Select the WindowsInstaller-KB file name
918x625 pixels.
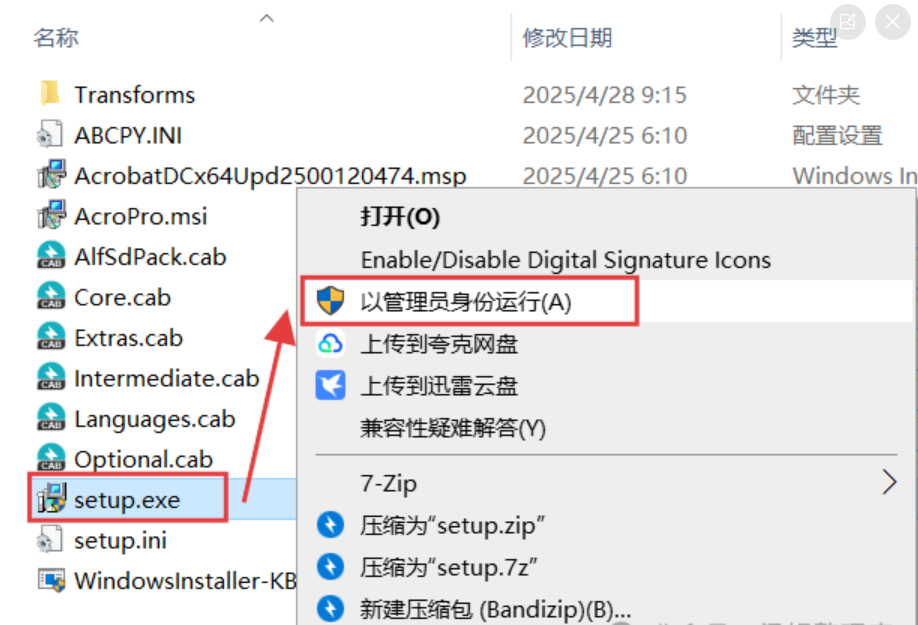point(185,581)
